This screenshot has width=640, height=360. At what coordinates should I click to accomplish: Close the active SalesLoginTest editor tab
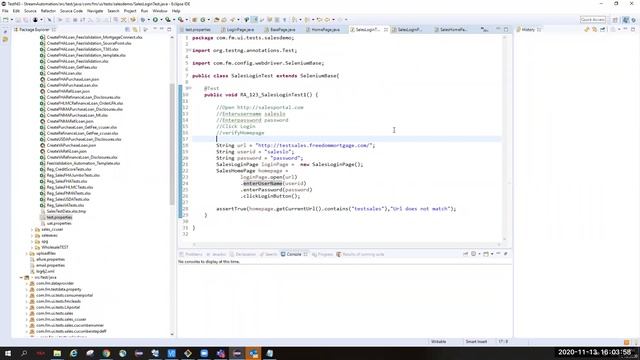[x=386, y=30]
